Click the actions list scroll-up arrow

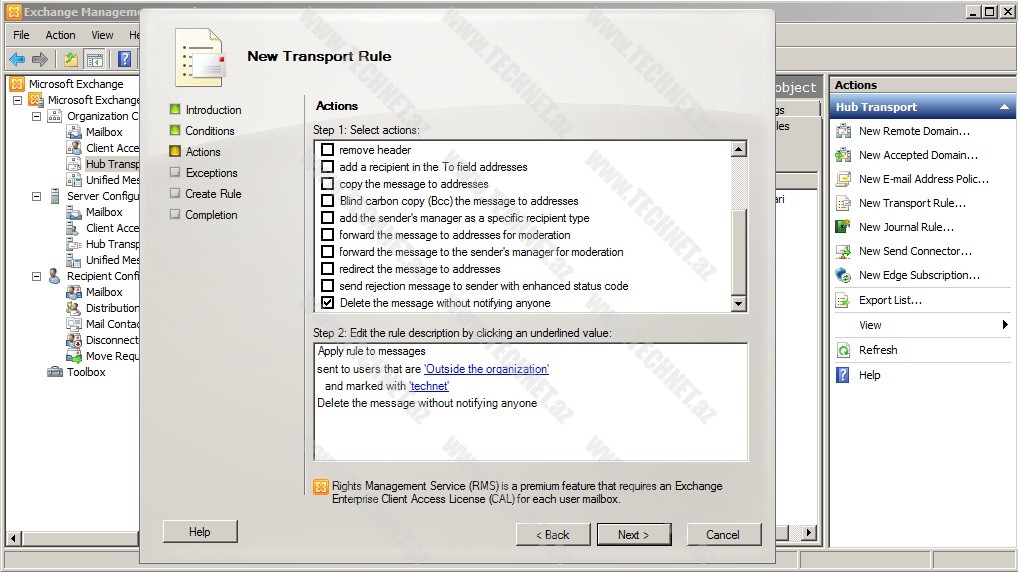[739, 150]
